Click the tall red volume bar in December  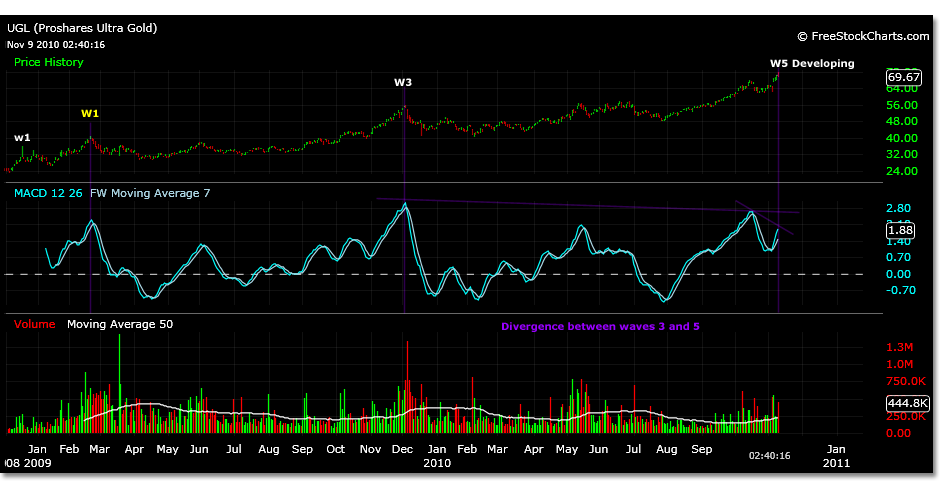point(407,387)
